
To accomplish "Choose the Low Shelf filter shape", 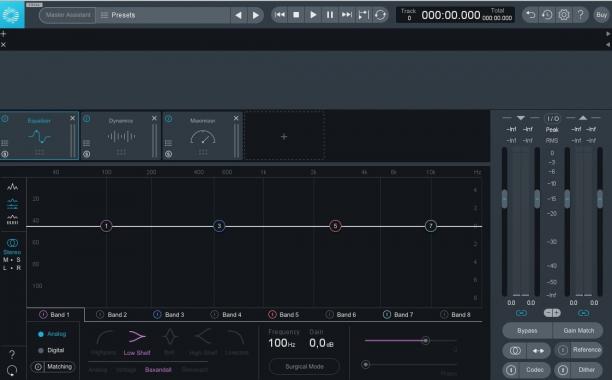I will click(137, 342).
